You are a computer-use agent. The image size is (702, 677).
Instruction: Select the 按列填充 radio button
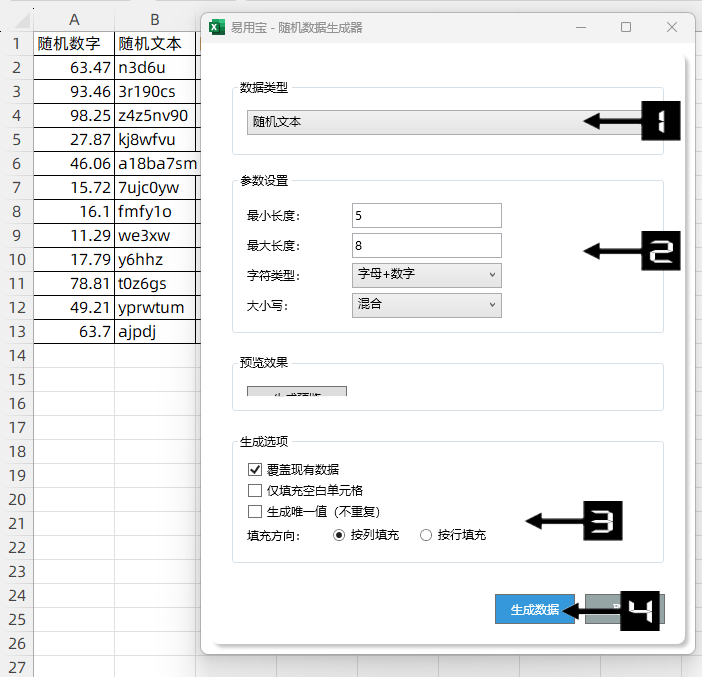pos(340,535)
